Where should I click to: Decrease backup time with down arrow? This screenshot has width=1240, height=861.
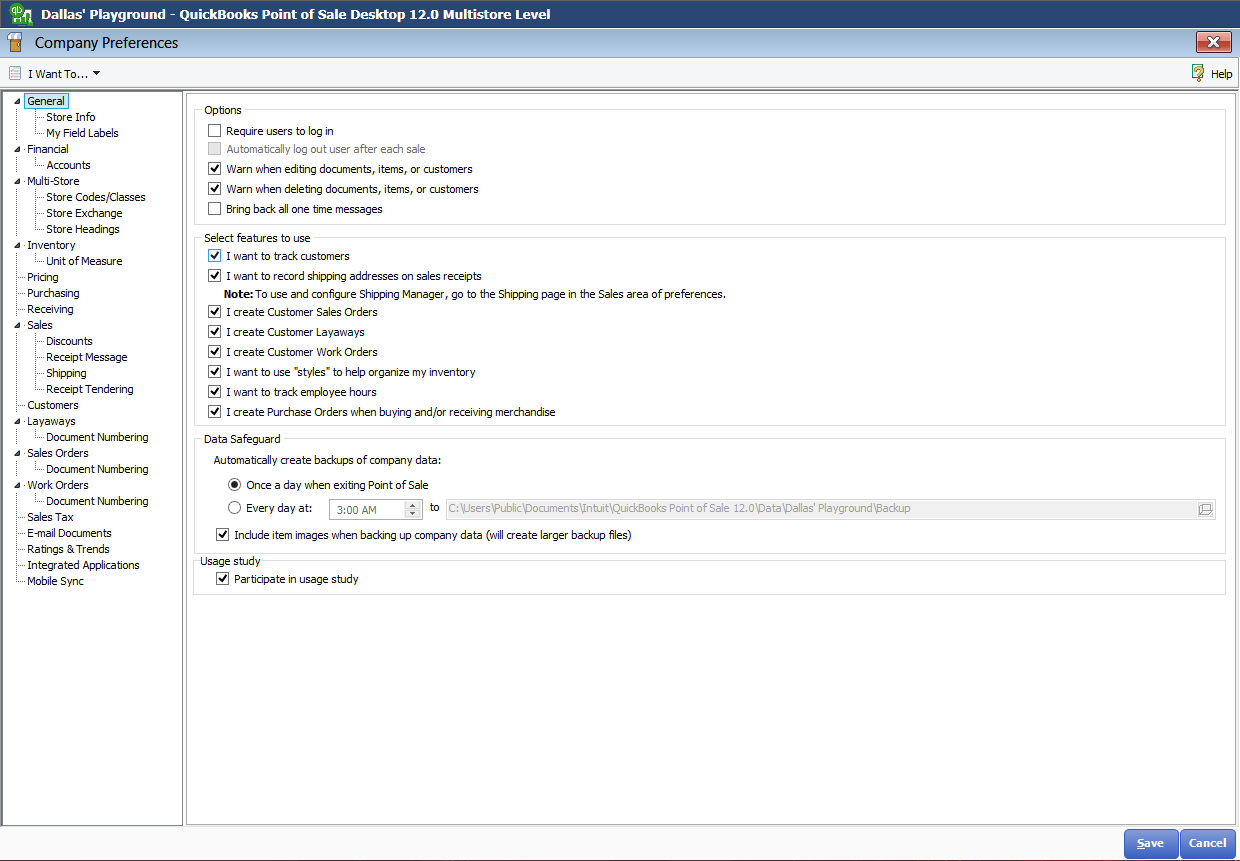click(414, 514)
